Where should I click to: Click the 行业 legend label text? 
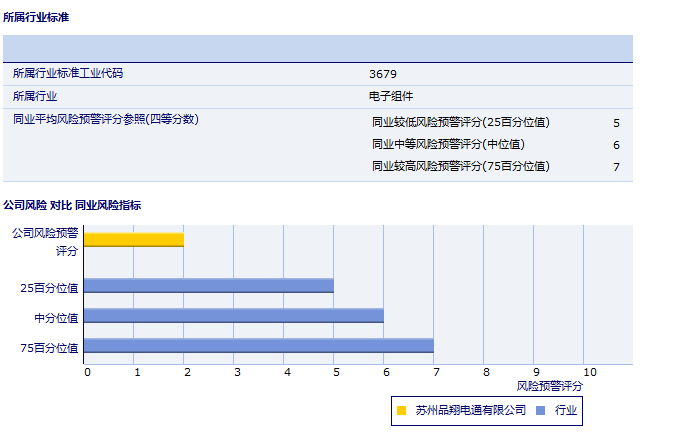[566, 410]
